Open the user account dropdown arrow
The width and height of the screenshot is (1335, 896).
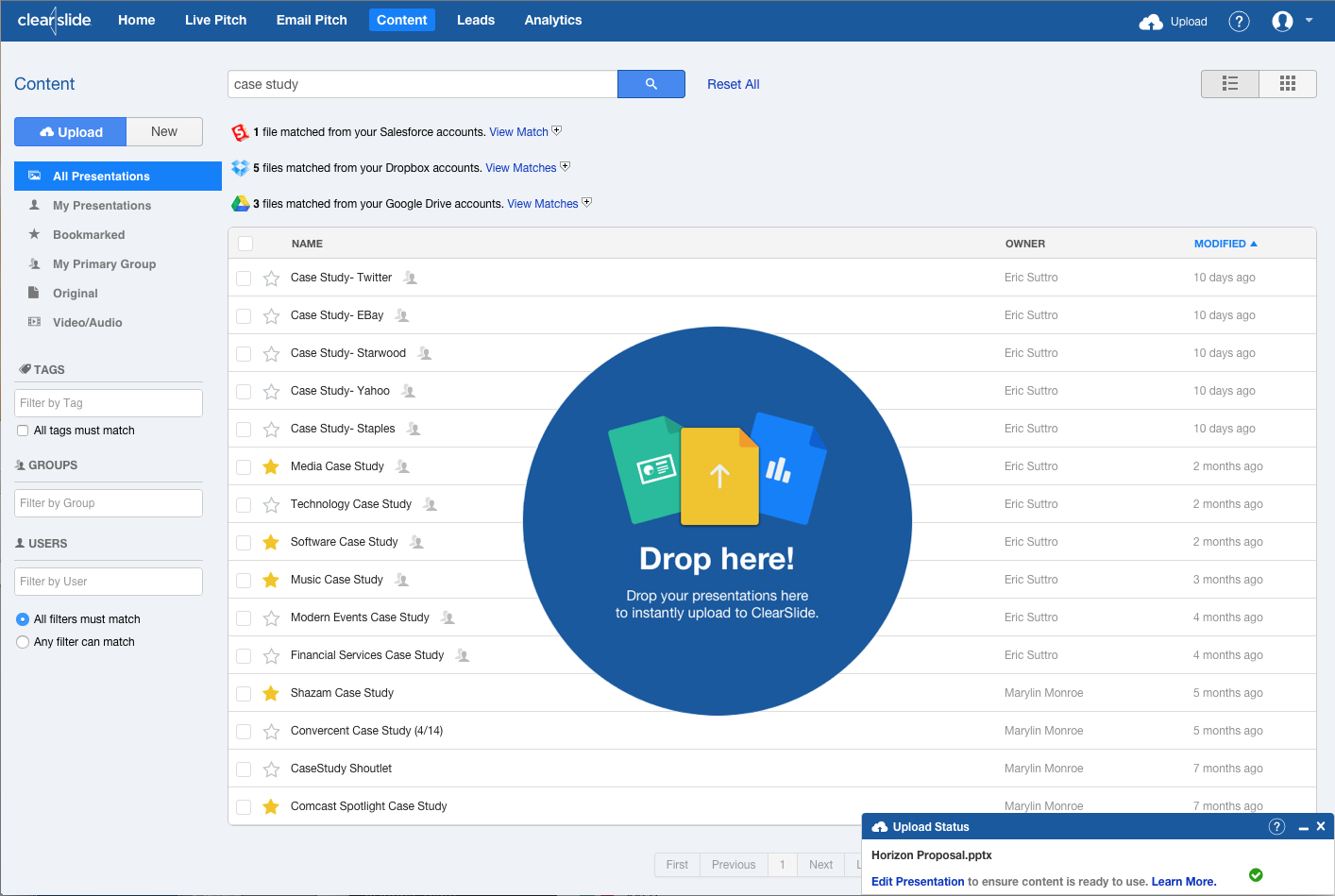pyautogui.click(x=1309, y=20)
